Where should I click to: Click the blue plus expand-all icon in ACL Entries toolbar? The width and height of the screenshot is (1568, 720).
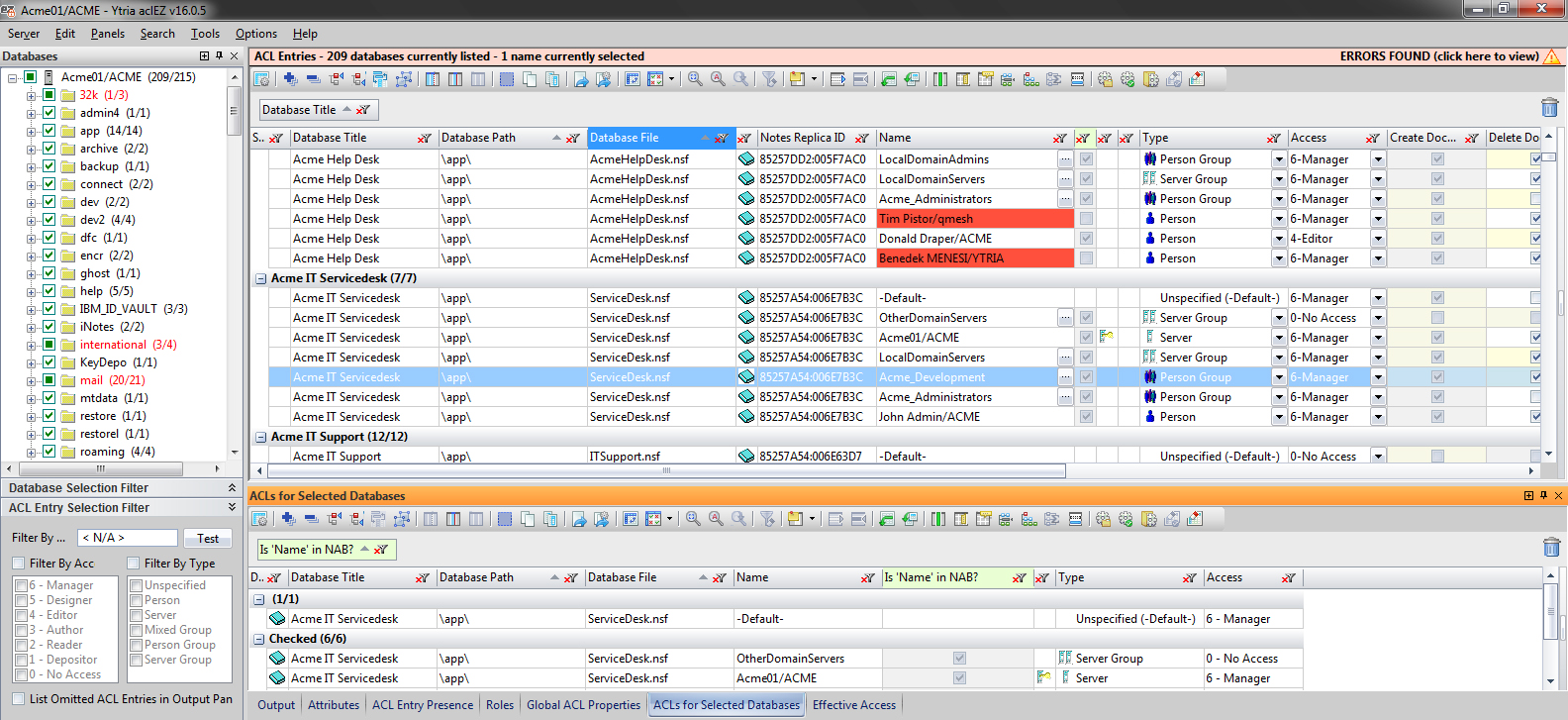[x=290, y=79]
